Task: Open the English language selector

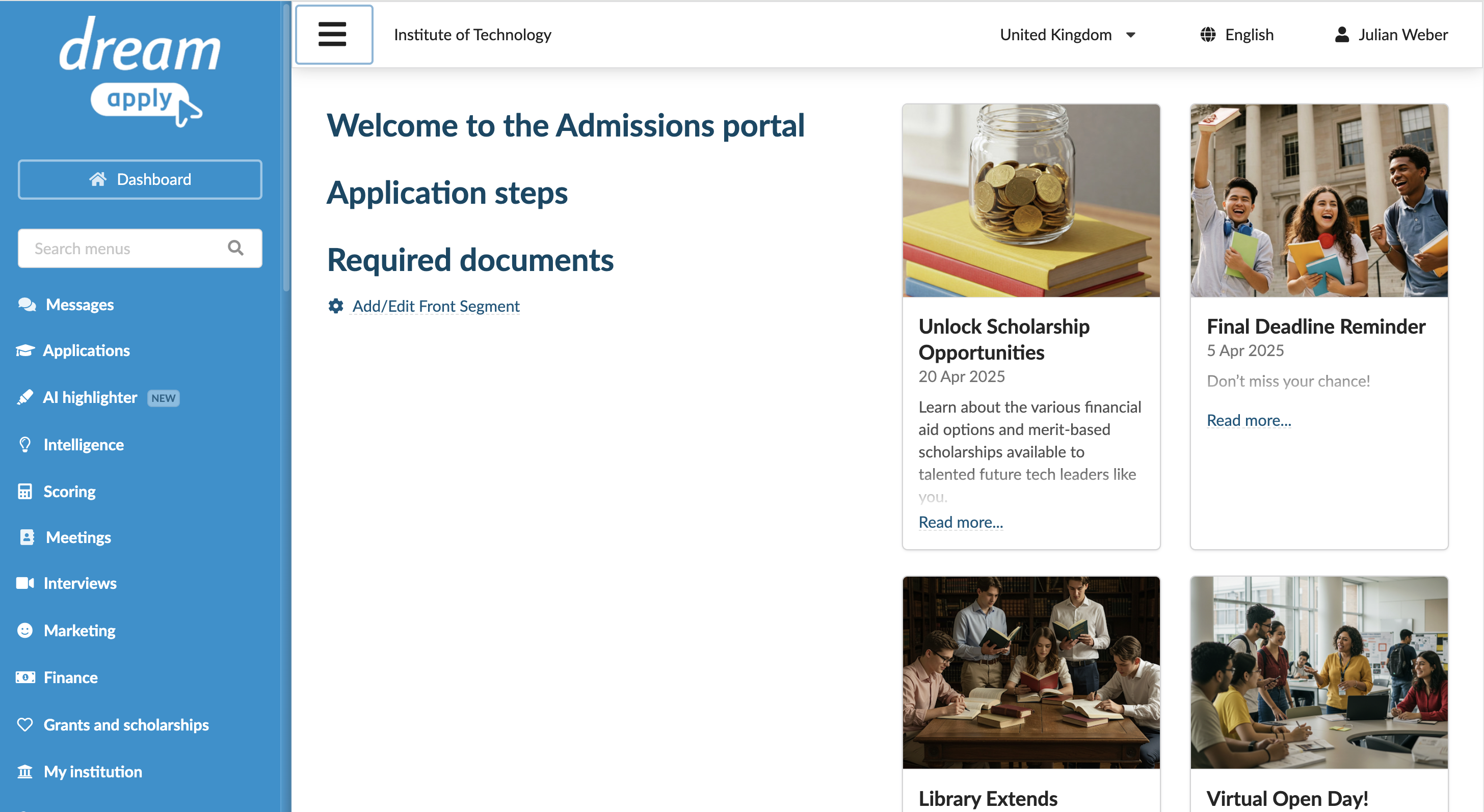Action: click(x=1237, y=35)
